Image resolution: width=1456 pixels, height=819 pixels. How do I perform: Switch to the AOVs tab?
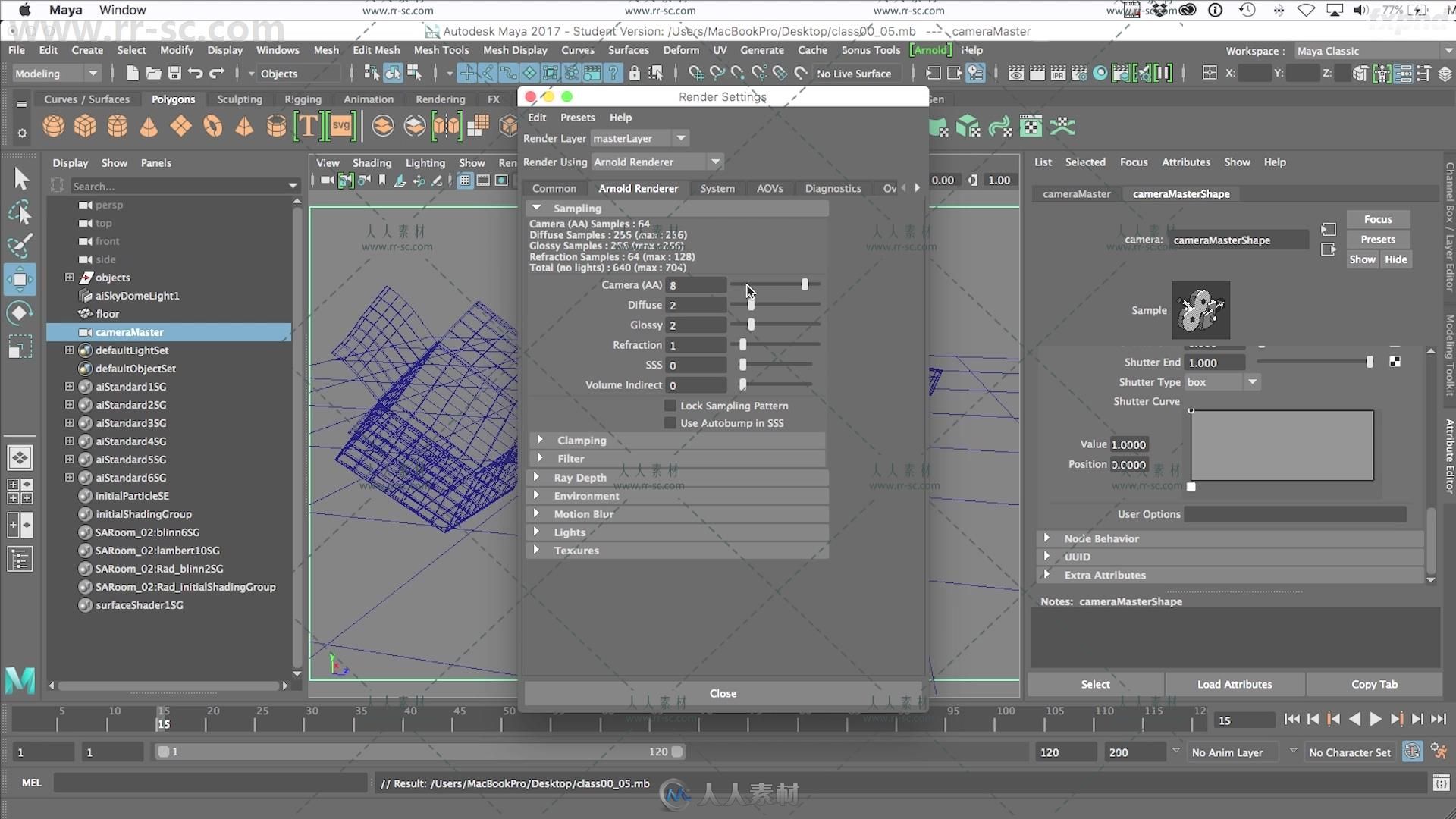pyautogui.click(x=769, y=188)
